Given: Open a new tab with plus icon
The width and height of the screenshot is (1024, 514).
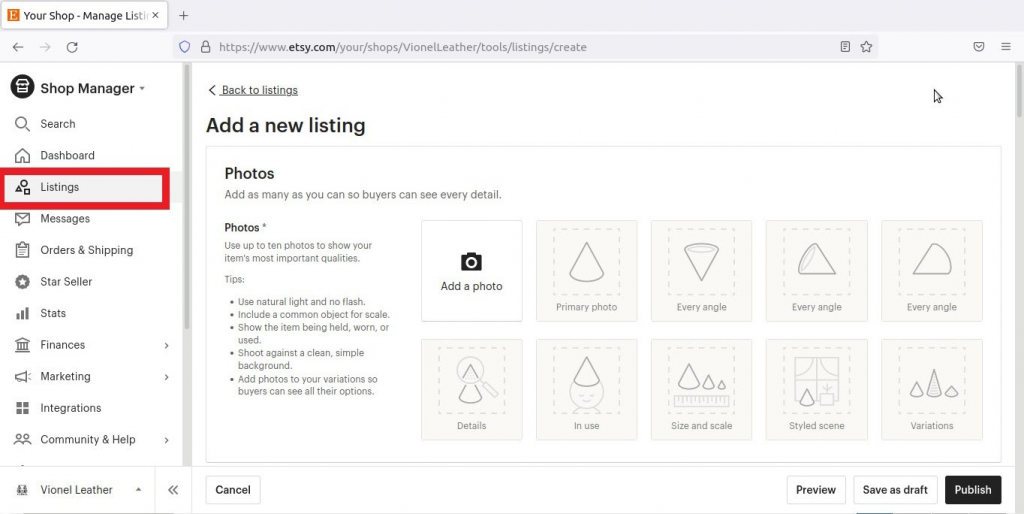Looking at the screenshot, I should 184,16.
